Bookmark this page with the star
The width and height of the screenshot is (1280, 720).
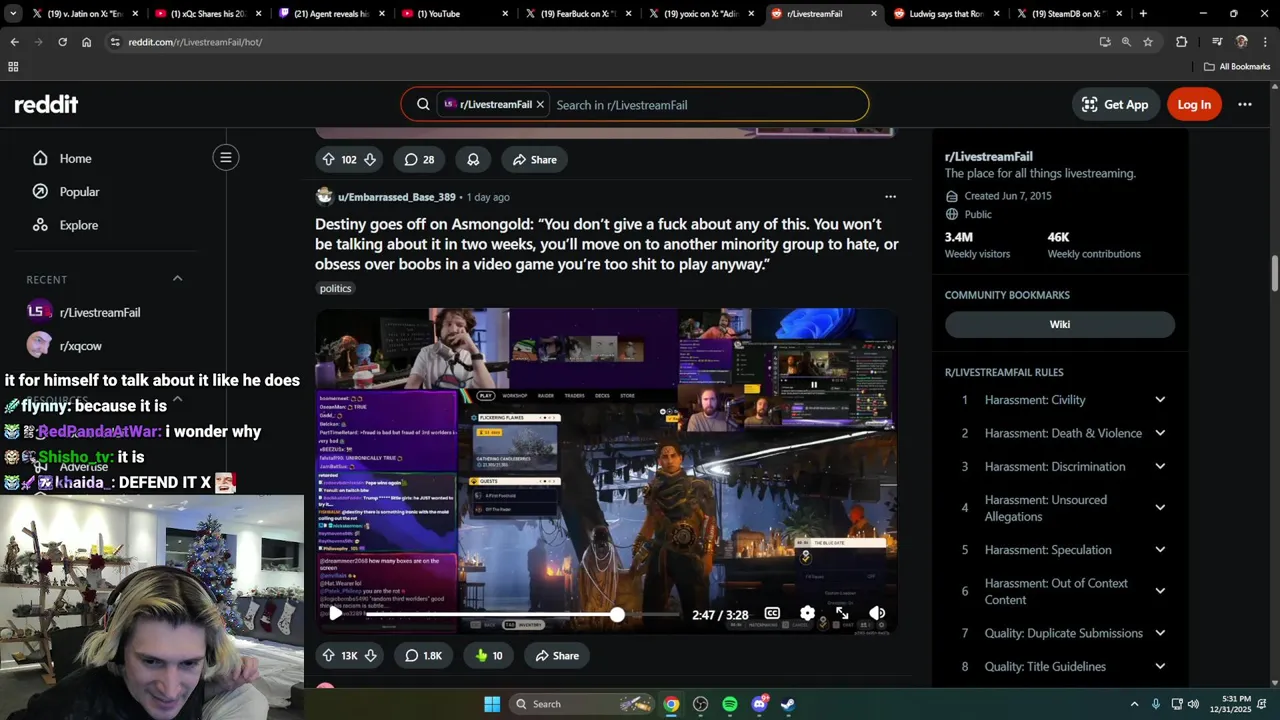(x=1148, y=42)
